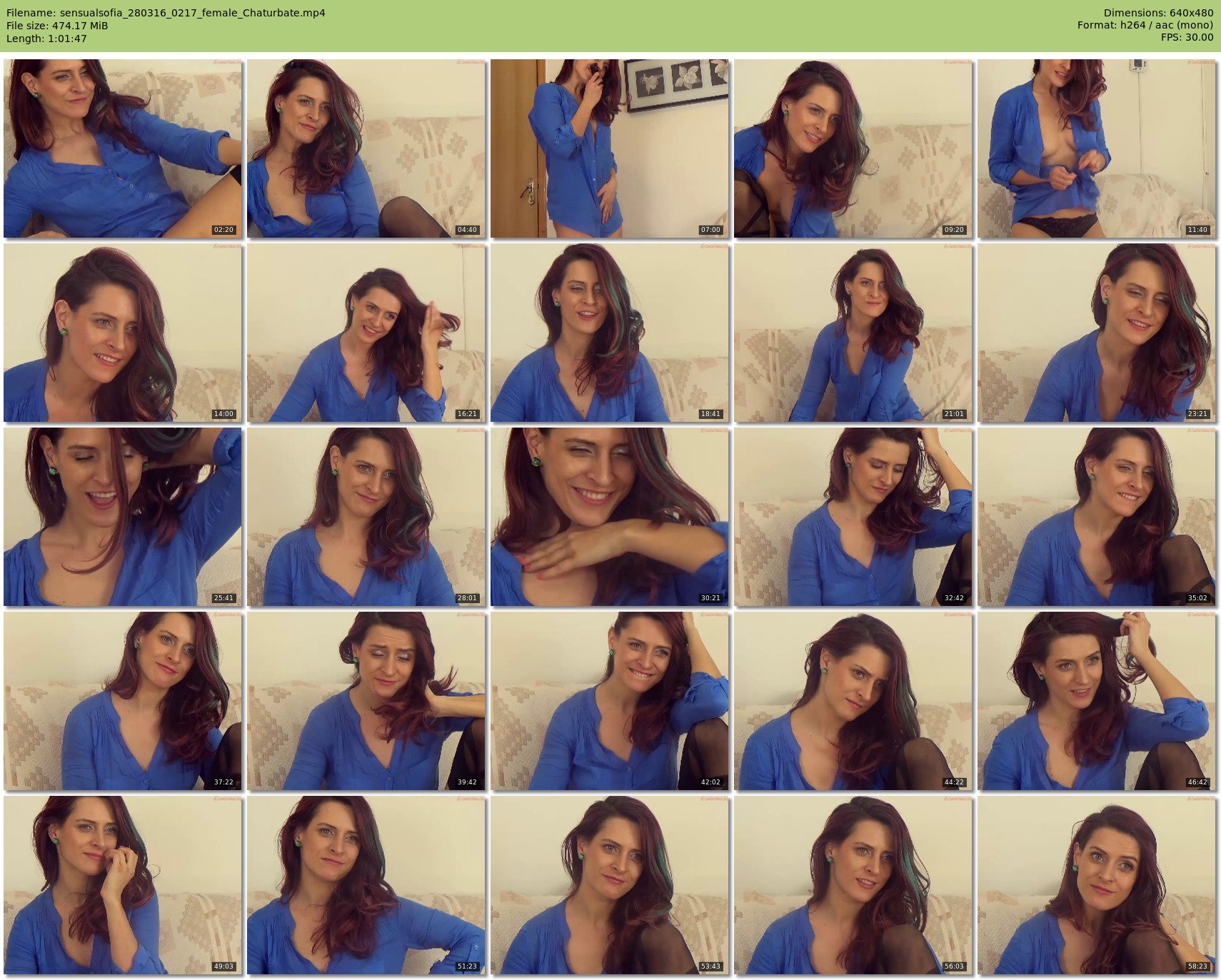Click the 'Dimensions: 640x480' text
The width and height of the screenshot is (1221, 980).
point(1158,13)
